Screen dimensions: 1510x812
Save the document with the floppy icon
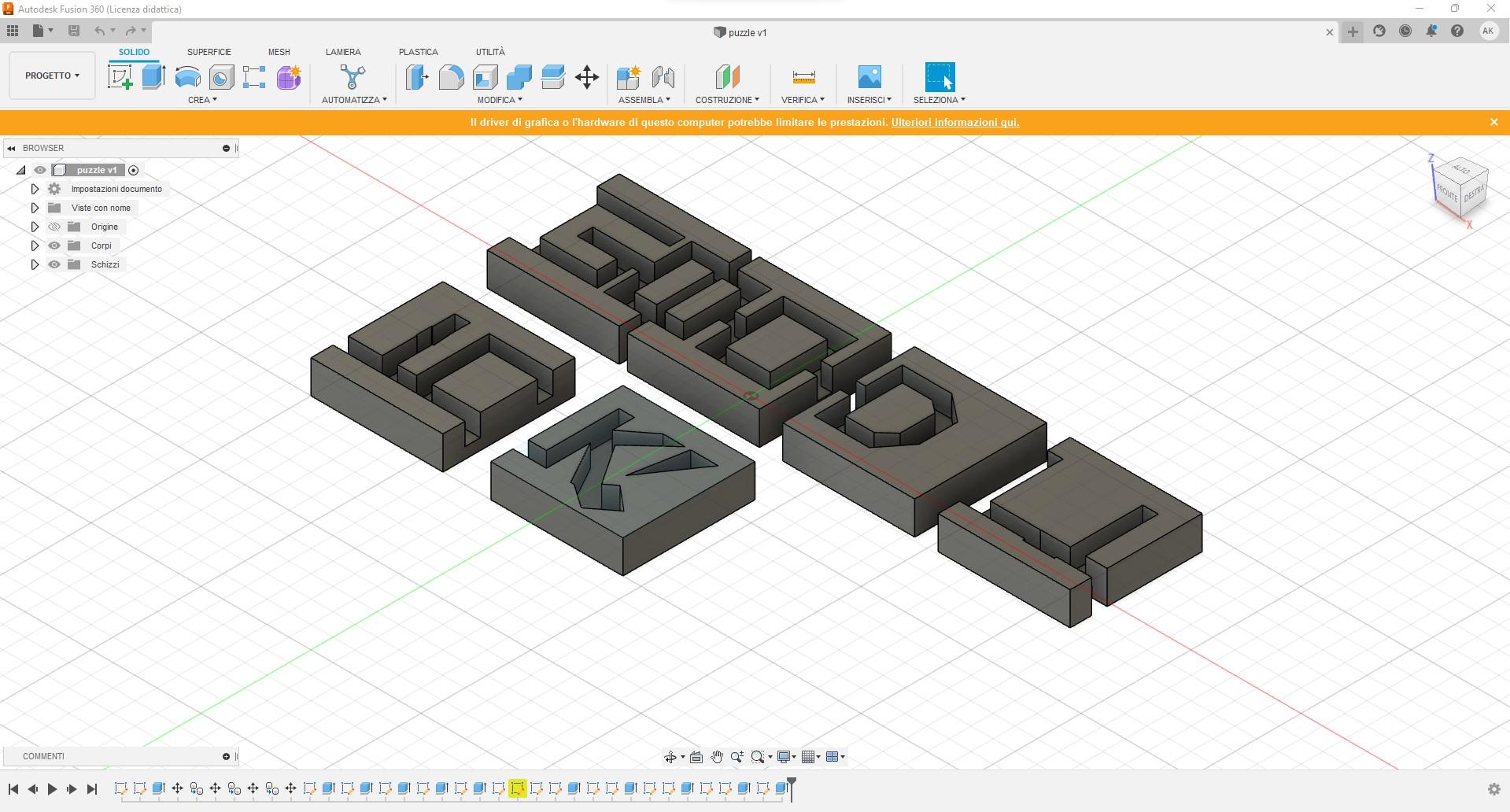coord(74,31)
